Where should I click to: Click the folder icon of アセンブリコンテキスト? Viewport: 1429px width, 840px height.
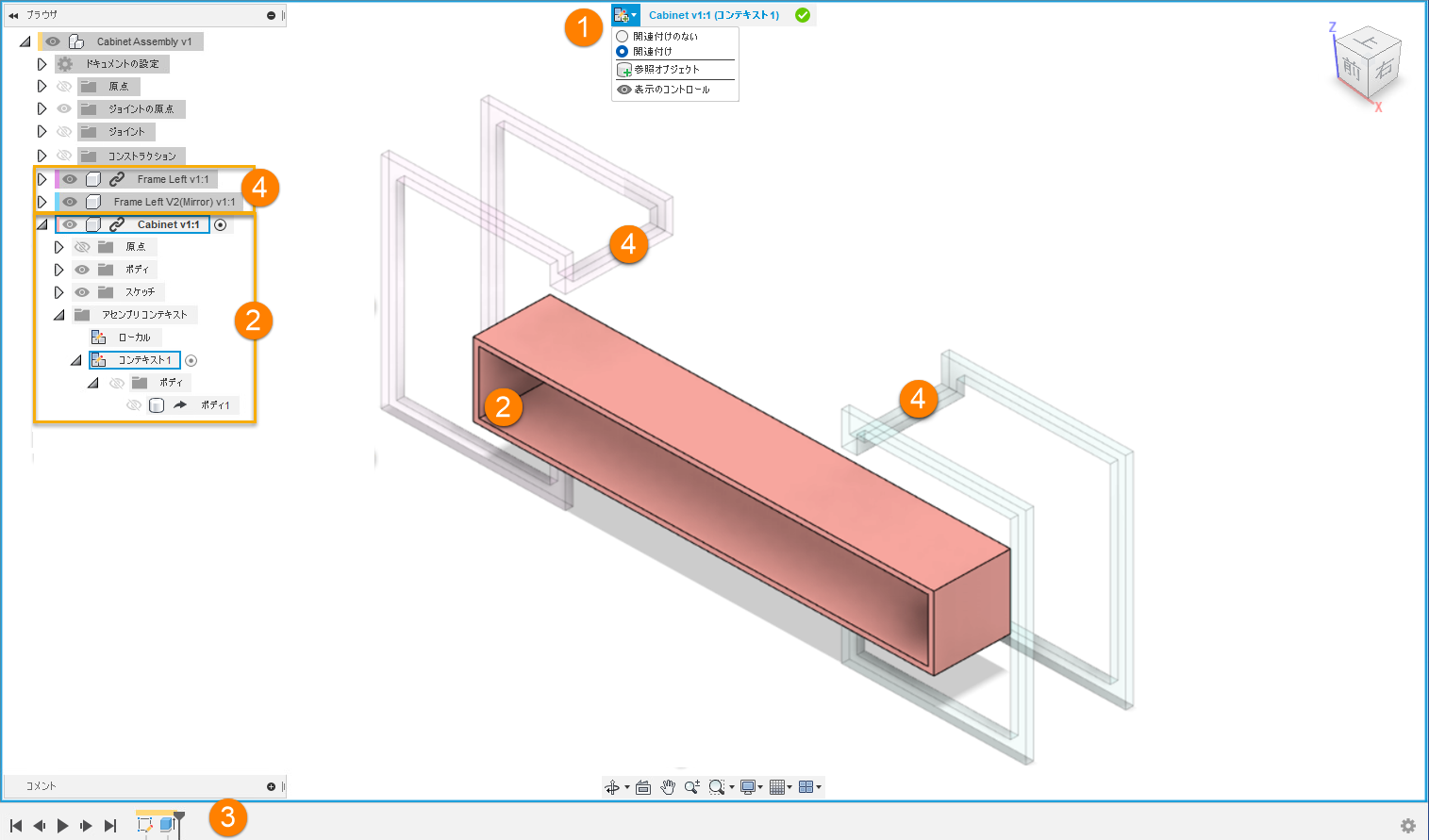(82, 315)
